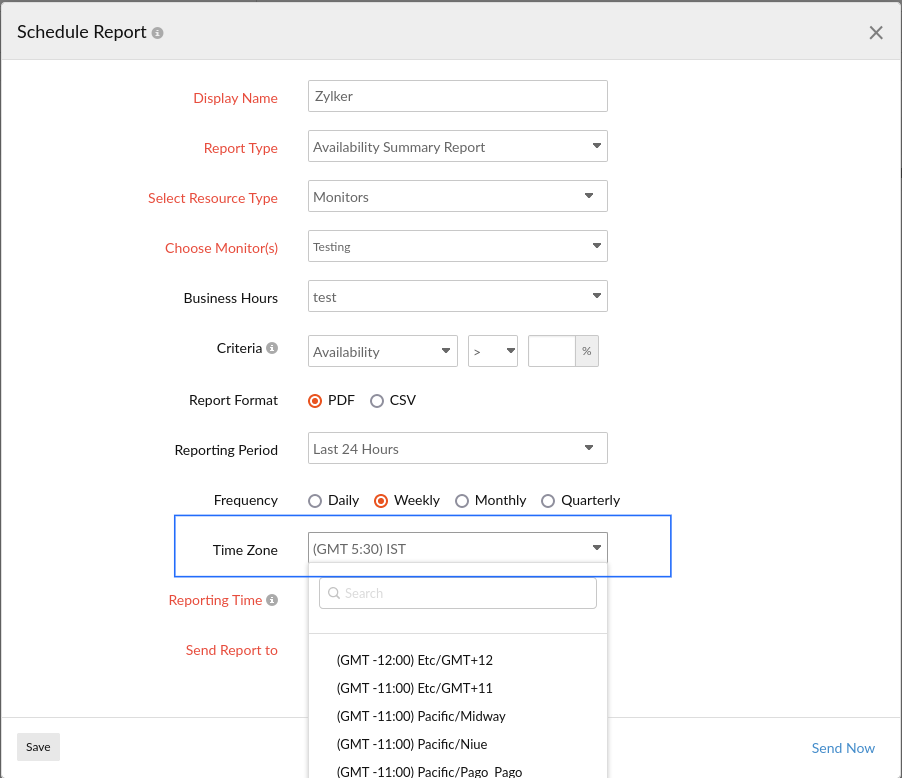Click the search magnifier in the timezone dropdown

click(334, 593)
